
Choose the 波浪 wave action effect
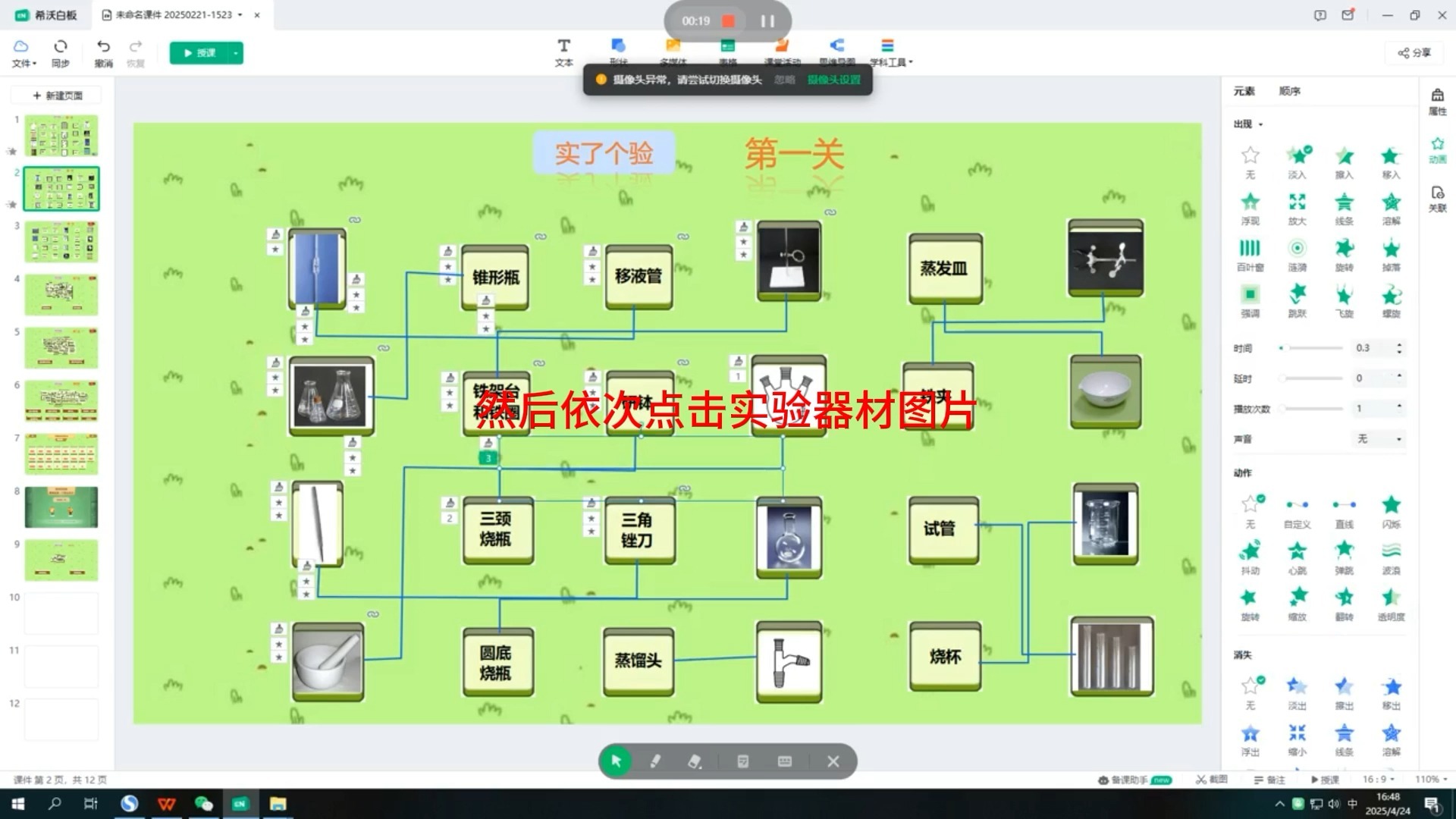(x=1391, y=558)
